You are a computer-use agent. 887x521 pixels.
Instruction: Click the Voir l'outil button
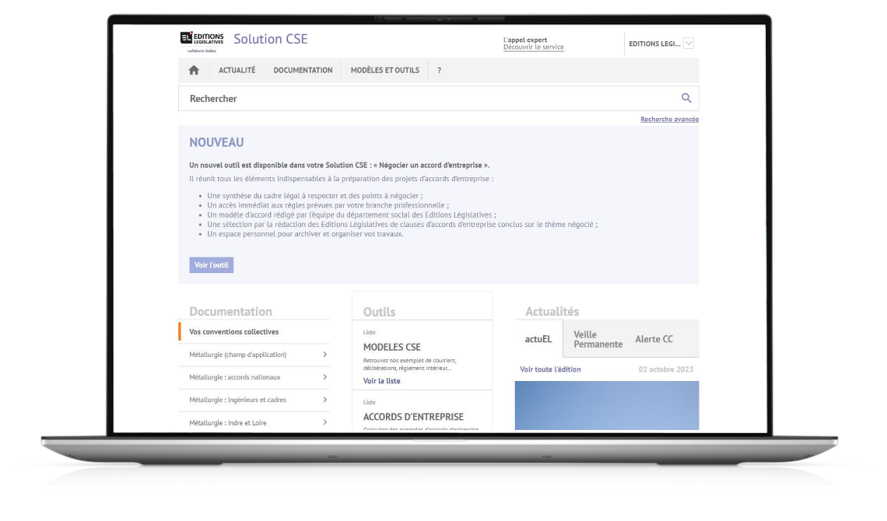click(x=211, y=265)
